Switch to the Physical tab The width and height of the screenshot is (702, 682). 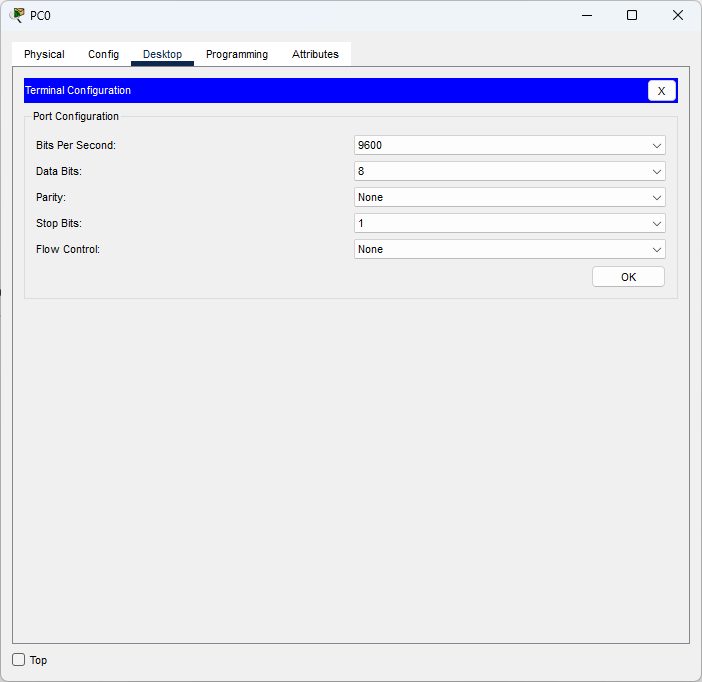44,54
